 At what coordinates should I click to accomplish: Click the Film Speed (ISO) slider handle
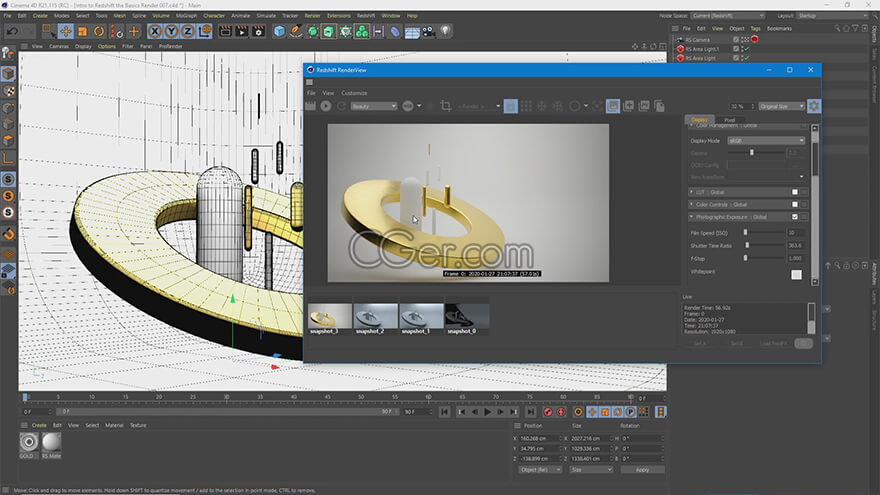coord(745,232)
